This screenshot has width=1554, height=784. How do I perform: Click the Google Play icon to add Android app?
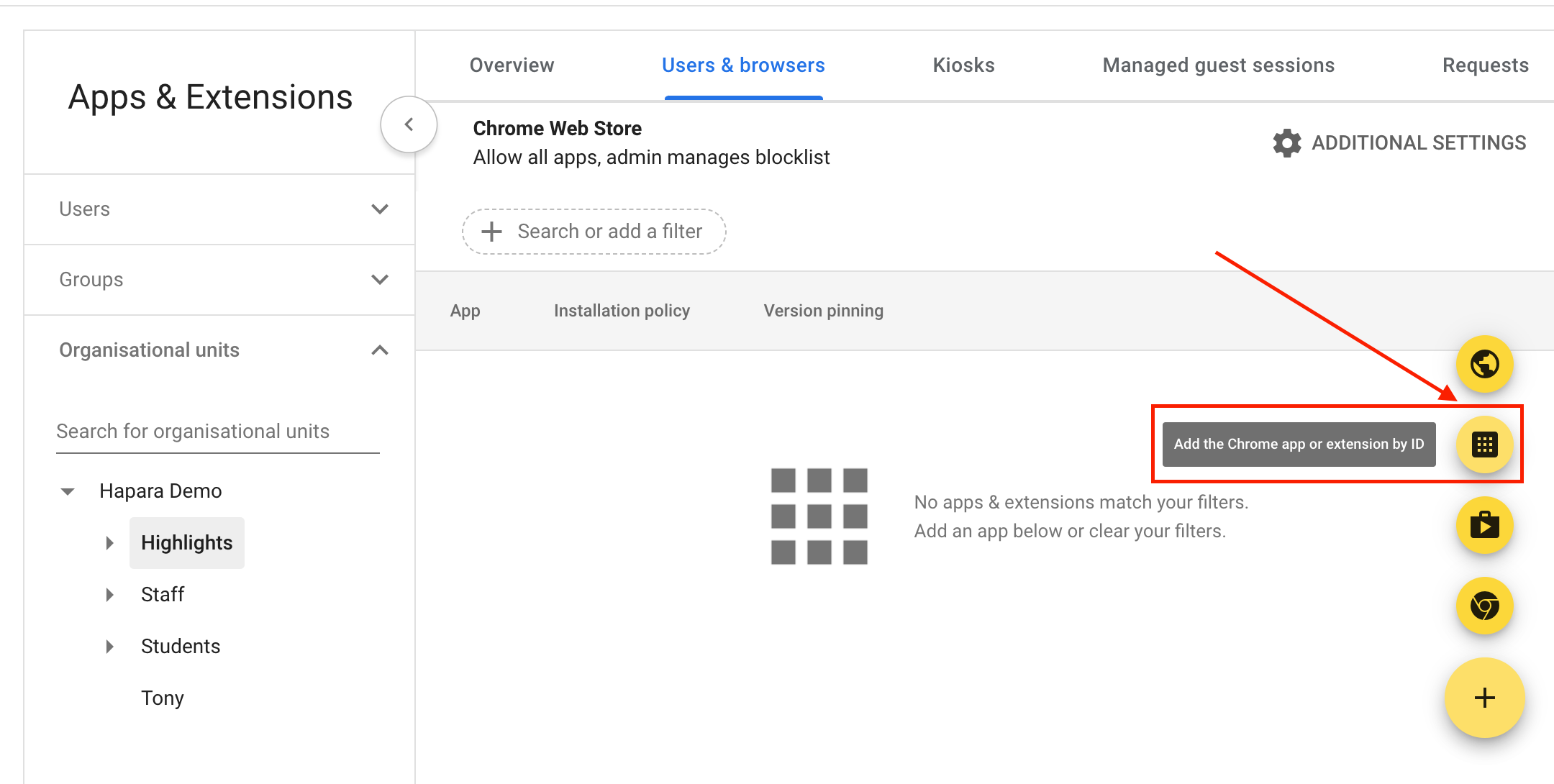pos(1484,526)
